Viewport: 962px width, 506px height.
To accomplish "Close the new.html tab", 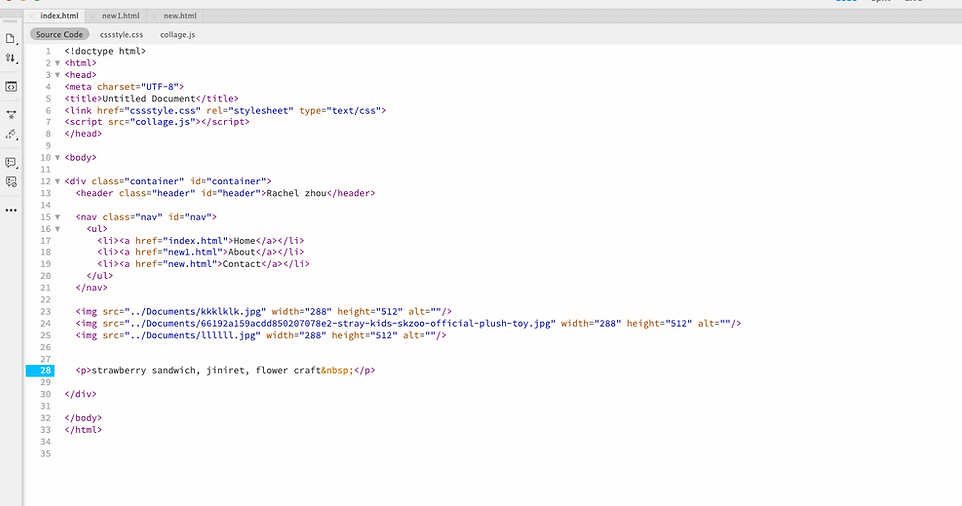I will pos(154,16).
